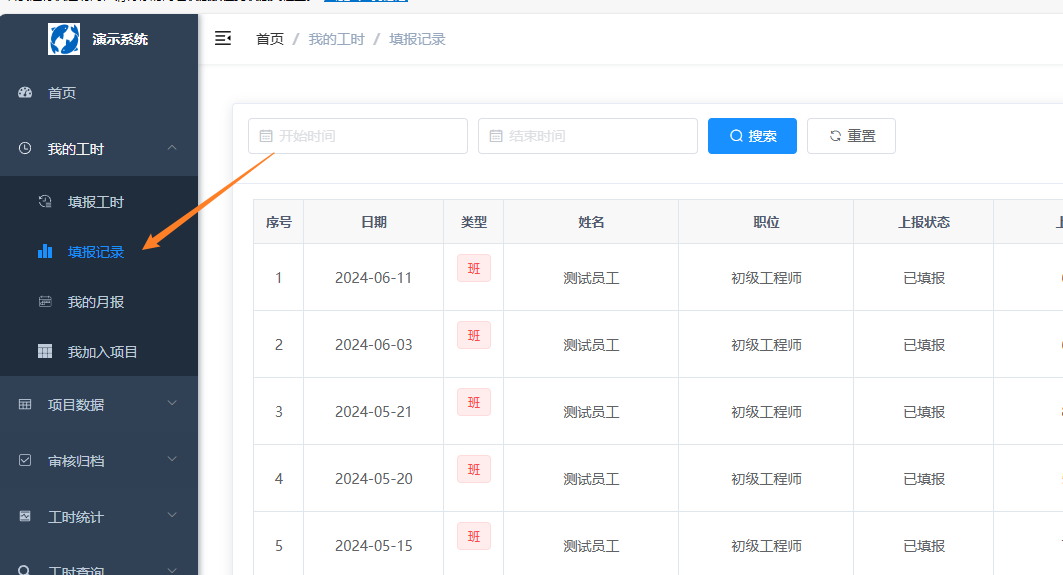The height and width of the screenshot is (575, 1063).
Task: Click the calendar icon in 结束时间 field
Action: pyautogui.click(x=496, y=136)
